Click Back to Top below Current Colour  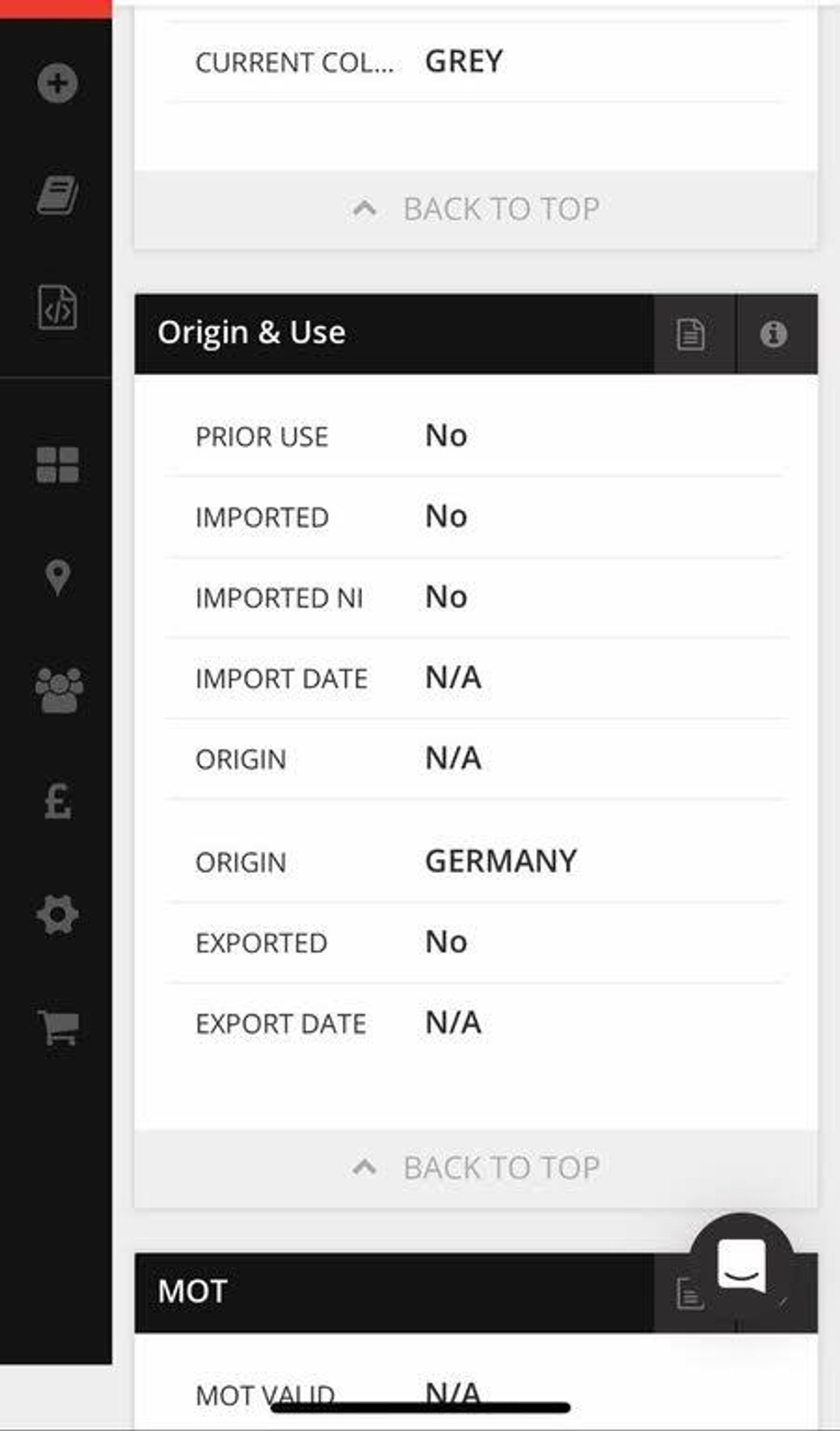click(476, 210)
